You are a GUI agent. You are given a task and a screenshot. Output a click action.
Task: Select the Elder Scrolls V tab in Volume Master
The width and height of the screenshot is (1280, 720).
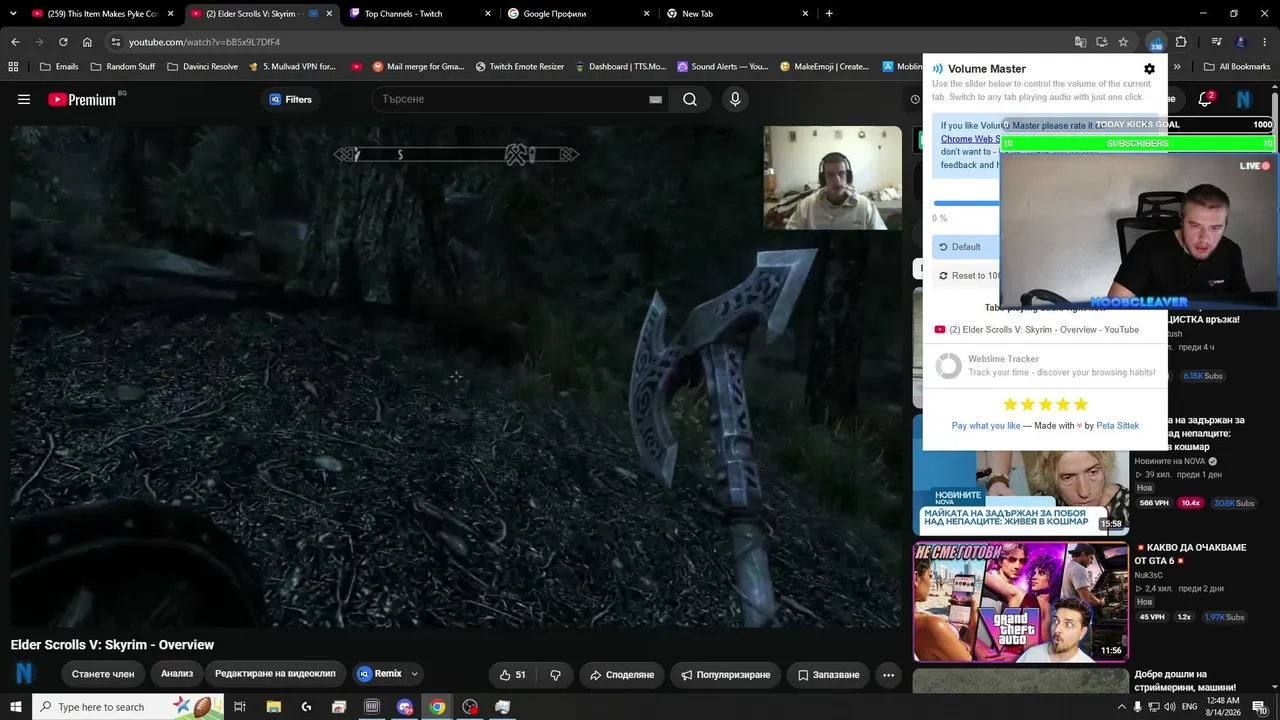pos(1045,330)
